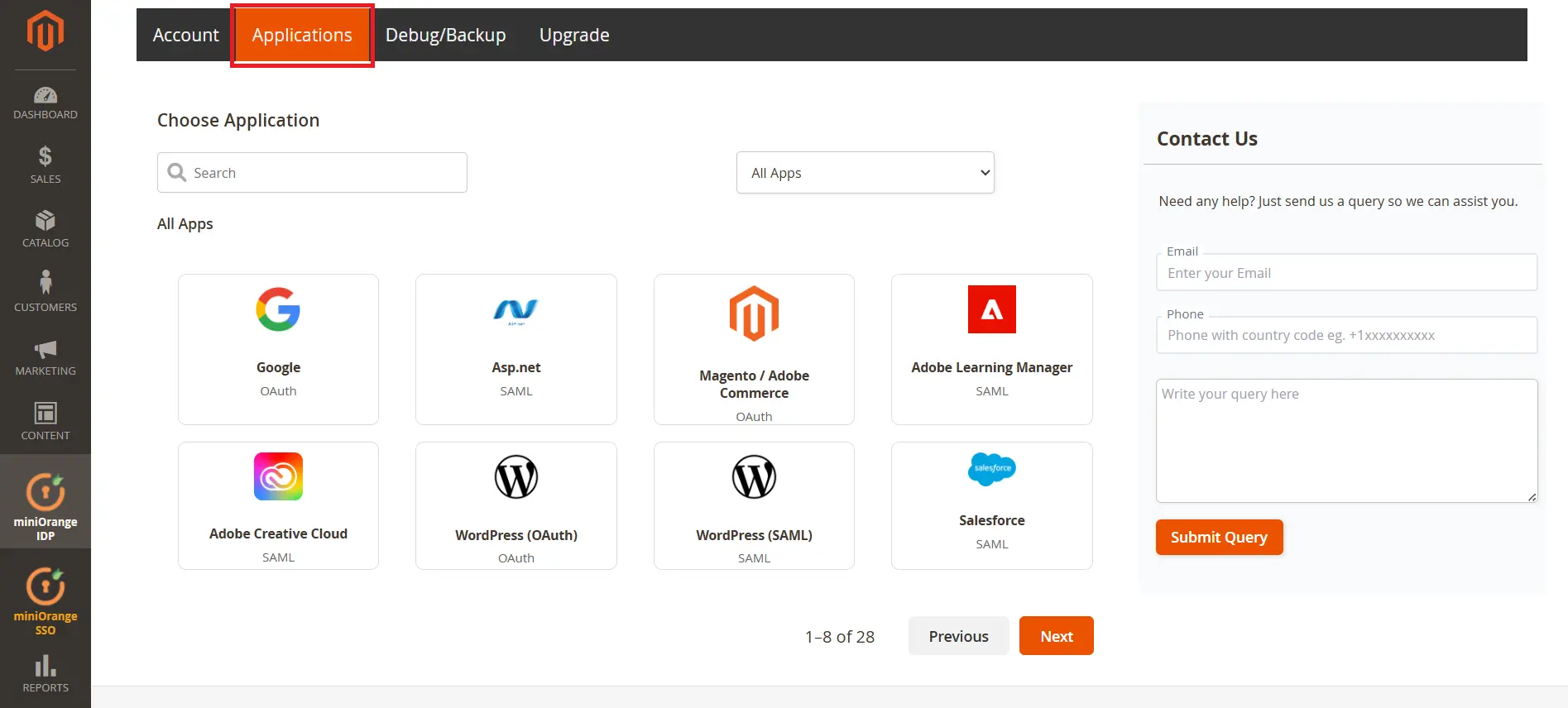Switch to the Applications tab
This screenshot has height=708, width=1568.
coord(302,35)
